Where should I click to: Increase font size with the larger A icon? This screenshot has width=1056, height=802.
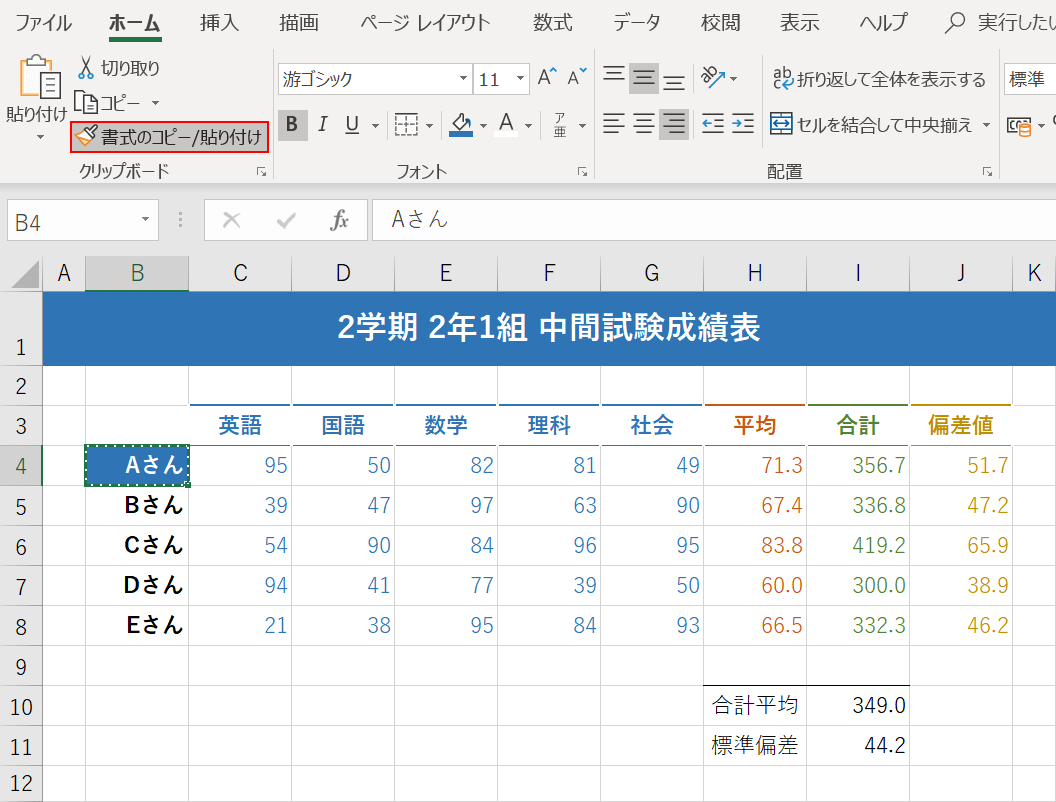[x=547, y=77]
